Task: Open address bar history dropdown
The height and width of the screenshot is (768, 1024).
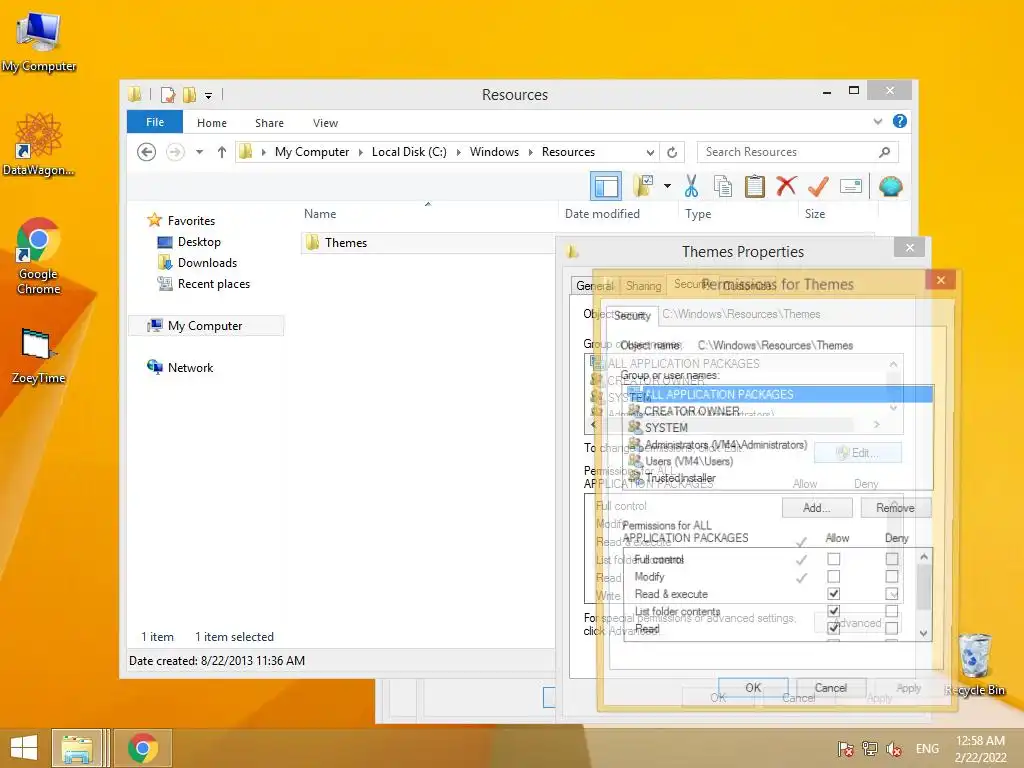Action: coord(650,153)
